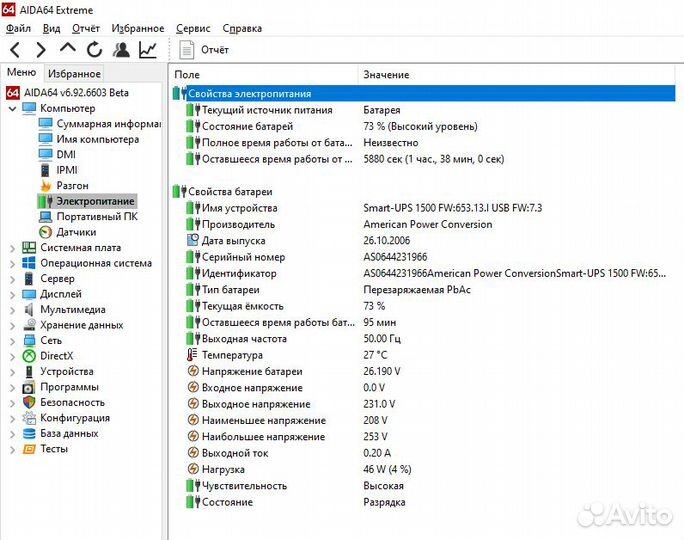The height and width of the screenshot is (540, 684).
Task: Open Имя компьютера item
Action: (x=98, y=139)
